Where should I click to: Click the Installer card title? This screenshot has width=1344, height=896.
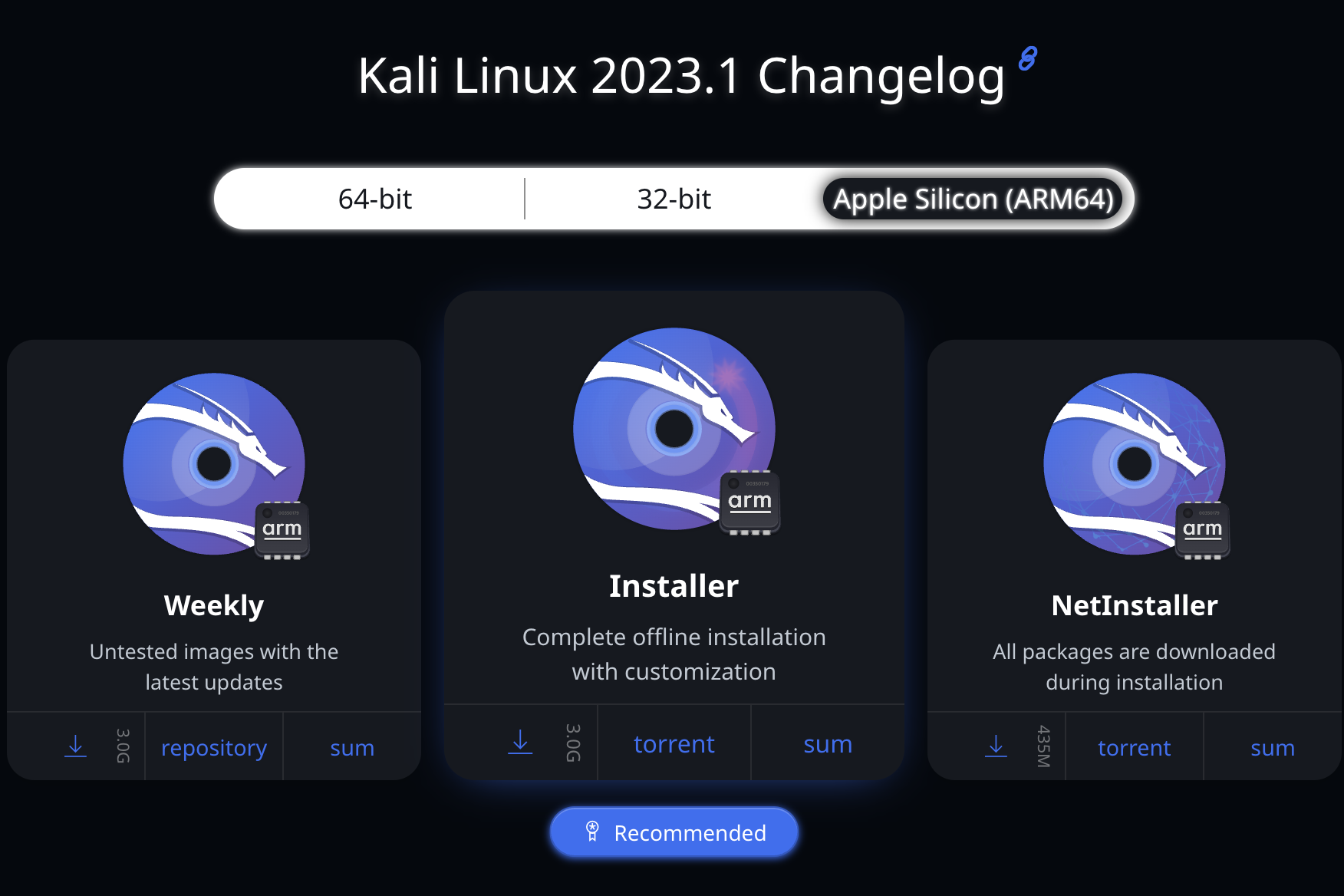pyautogui.click(x=674, y=586)
